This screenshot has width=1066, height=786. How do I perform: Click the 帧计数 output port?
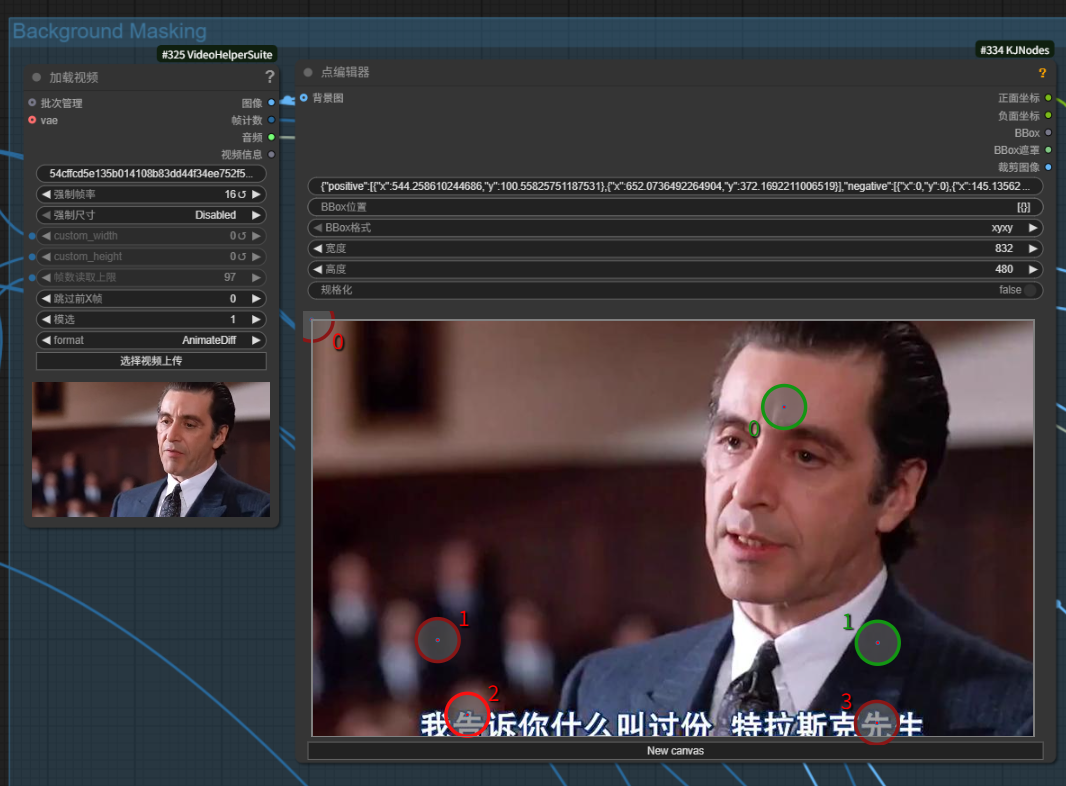pyautogui.click(x=271, y=120)
